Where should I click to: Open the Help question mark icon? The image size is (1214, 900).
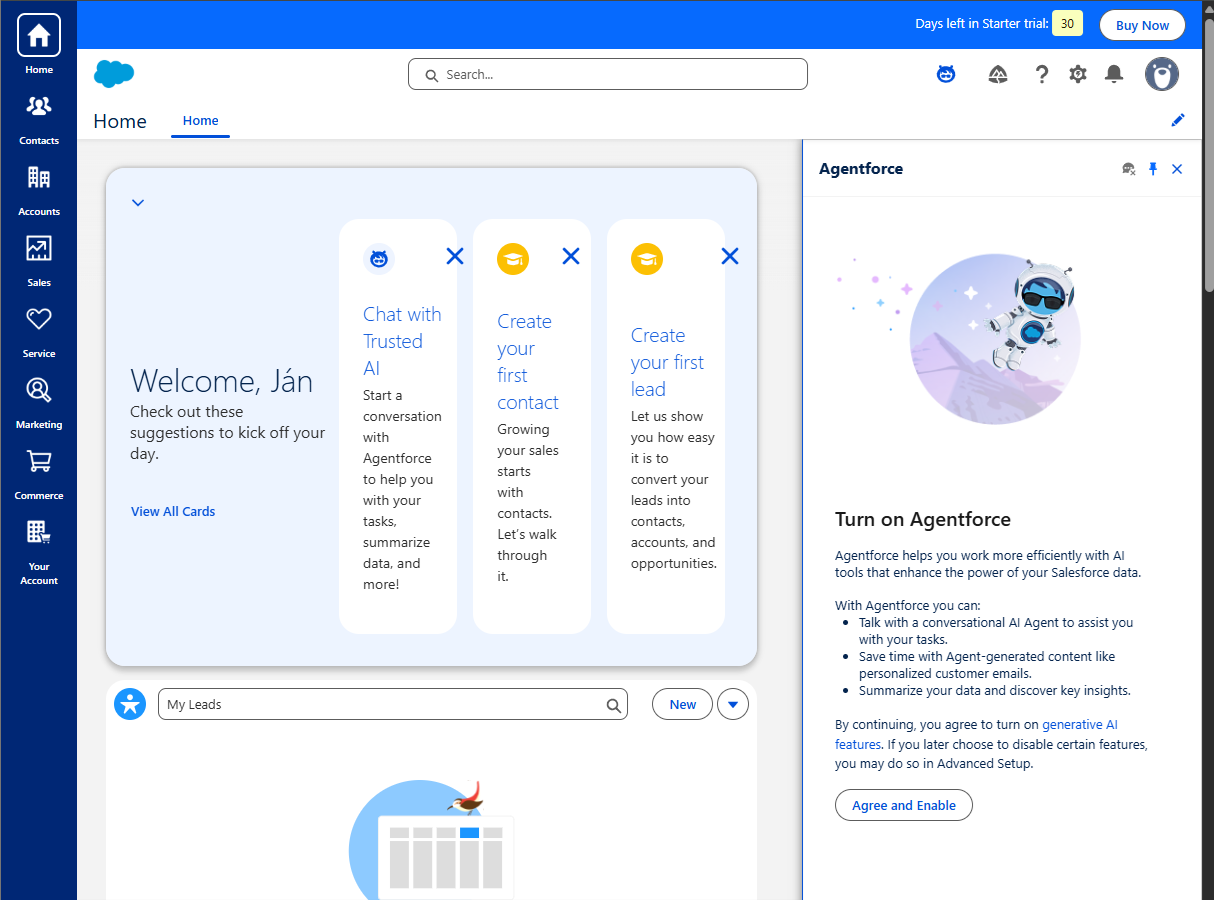[1041, 74]
